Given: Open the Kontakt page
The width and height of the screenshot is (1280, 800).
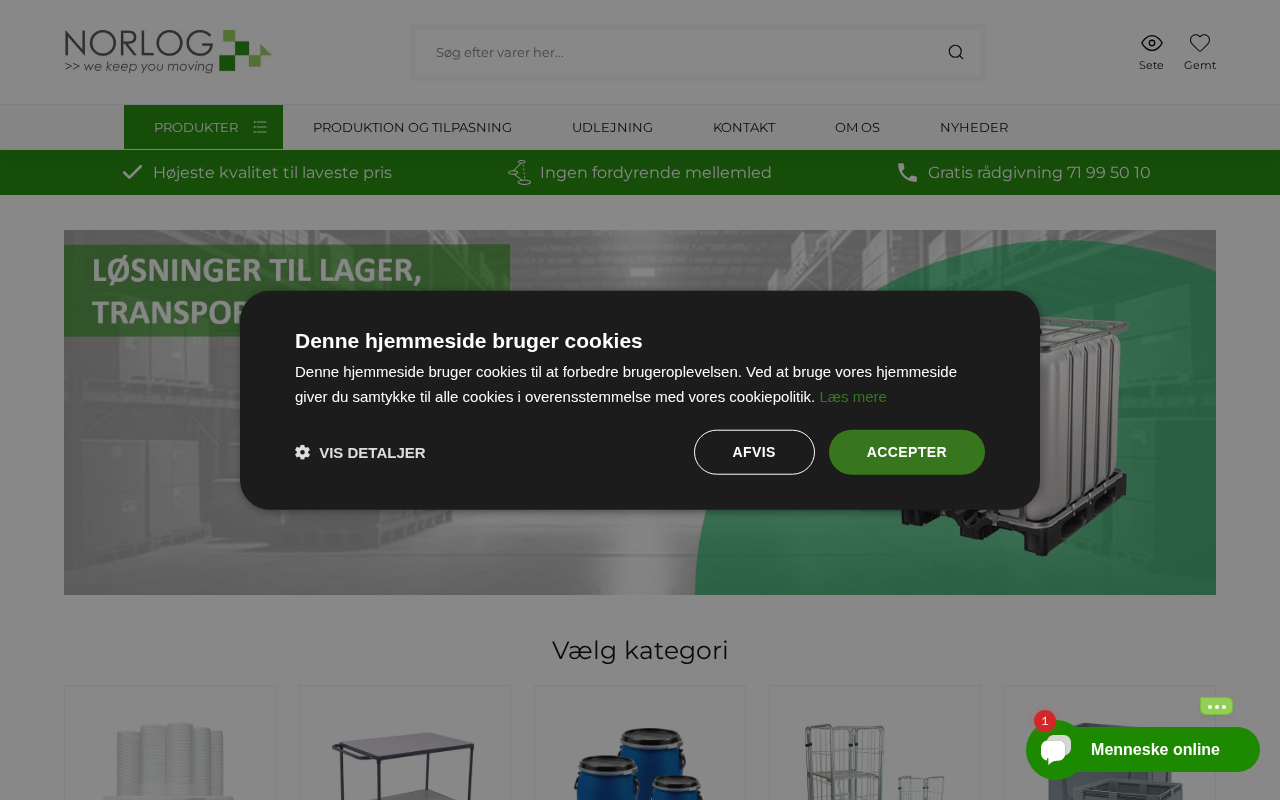Looking at the screenshot, I should pos(744,127).
